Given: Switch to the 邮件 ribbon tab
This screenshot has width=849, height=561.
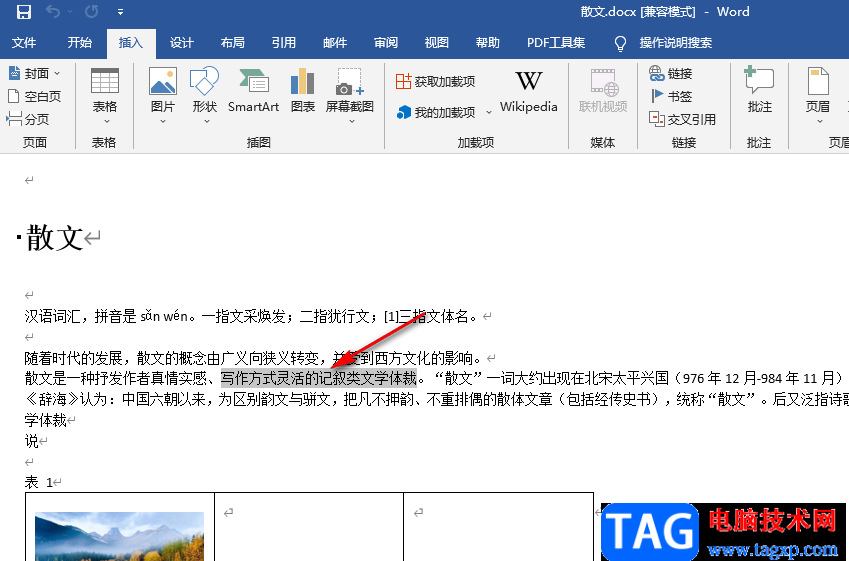Looking at the screenshot, I should (335, 43).
